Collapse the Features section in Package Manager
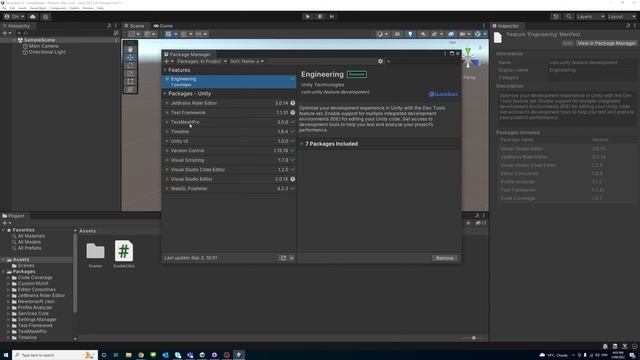This screenshot has width=640, height=360. pos(165,70)
